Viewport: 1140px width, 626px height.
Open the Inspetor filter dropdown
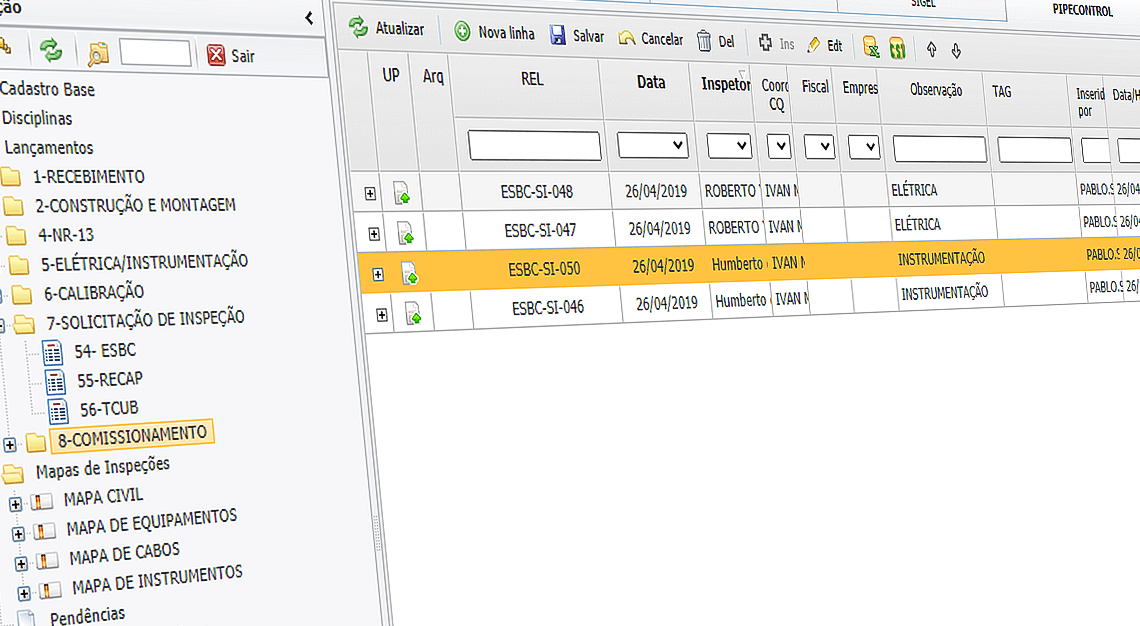point(729,146)
